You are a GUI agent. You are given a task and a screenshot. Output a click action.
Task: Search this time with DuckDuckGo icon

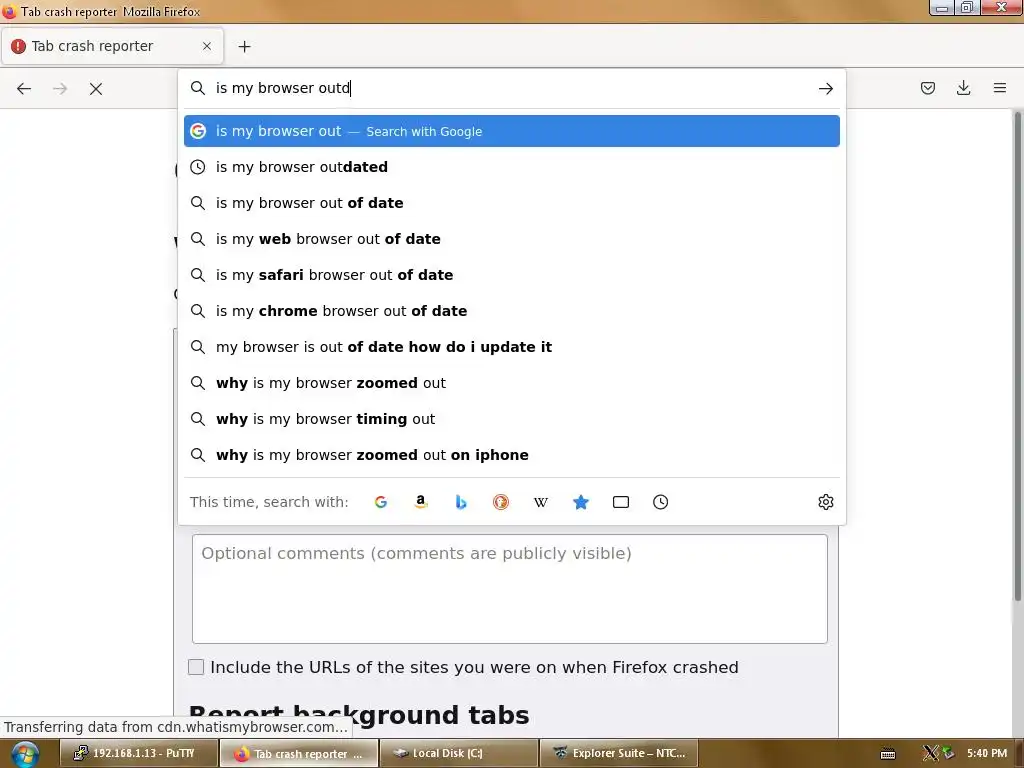(x=500, y=502)
